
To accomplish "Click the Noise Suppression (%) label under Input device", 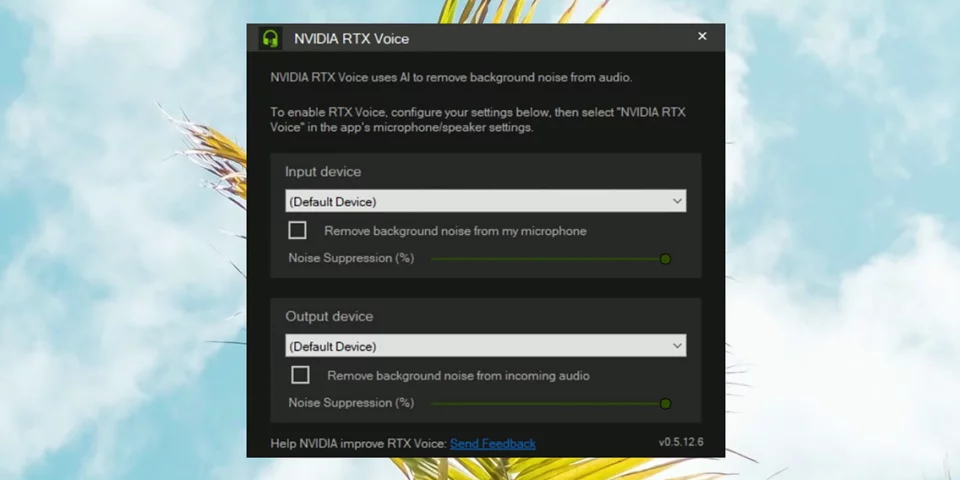I will (351, 258).
